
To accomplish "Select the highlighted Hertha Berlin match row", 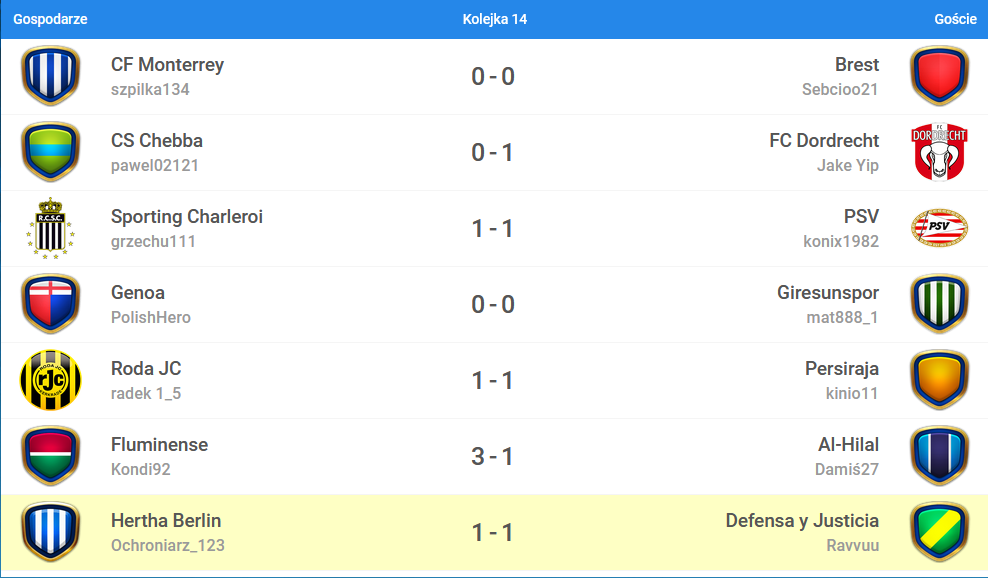I will click(x=494, y=533).
